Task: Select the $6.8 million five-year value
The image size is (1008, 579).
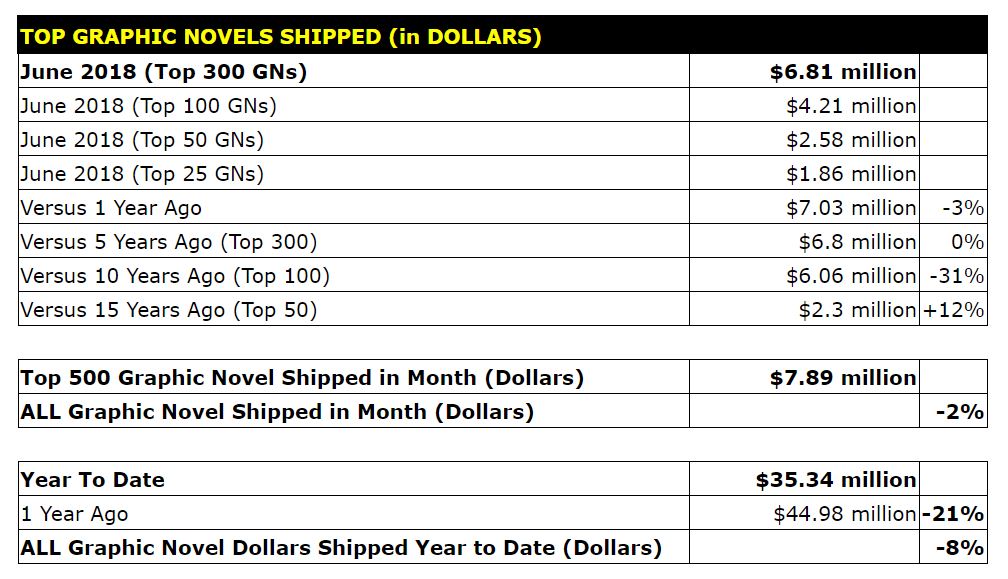Action: (x=856, y=242)
